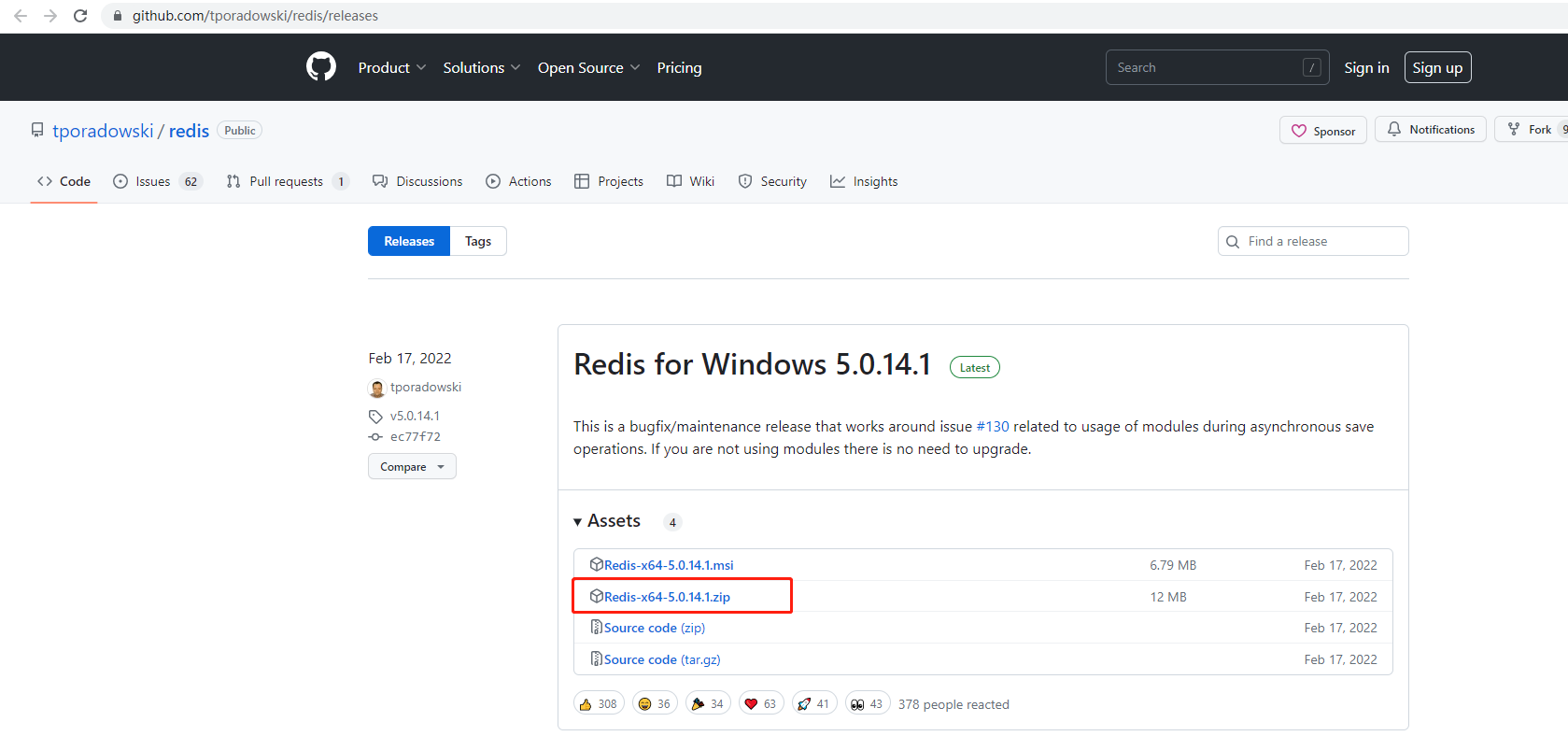1568x736 pixels.
Task: Open the Insights tab
Action: (864, 181)
